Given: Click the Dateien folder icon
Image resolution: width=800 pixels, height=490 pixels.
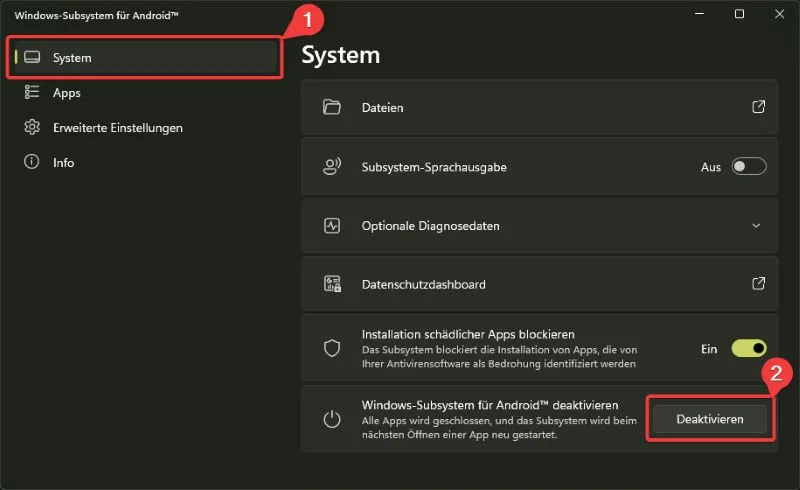Looking at the screenshot, I should click(x=332, y=107).
